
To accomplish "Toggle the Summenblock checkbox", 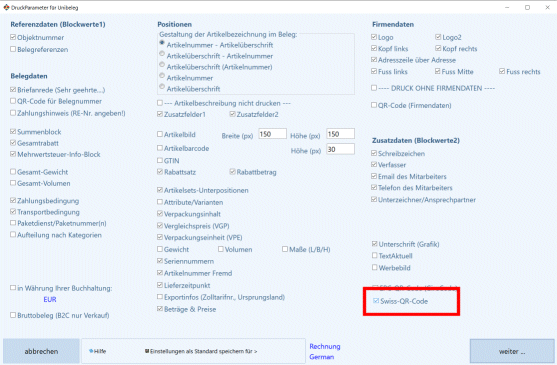I will (x=13, y=131).
